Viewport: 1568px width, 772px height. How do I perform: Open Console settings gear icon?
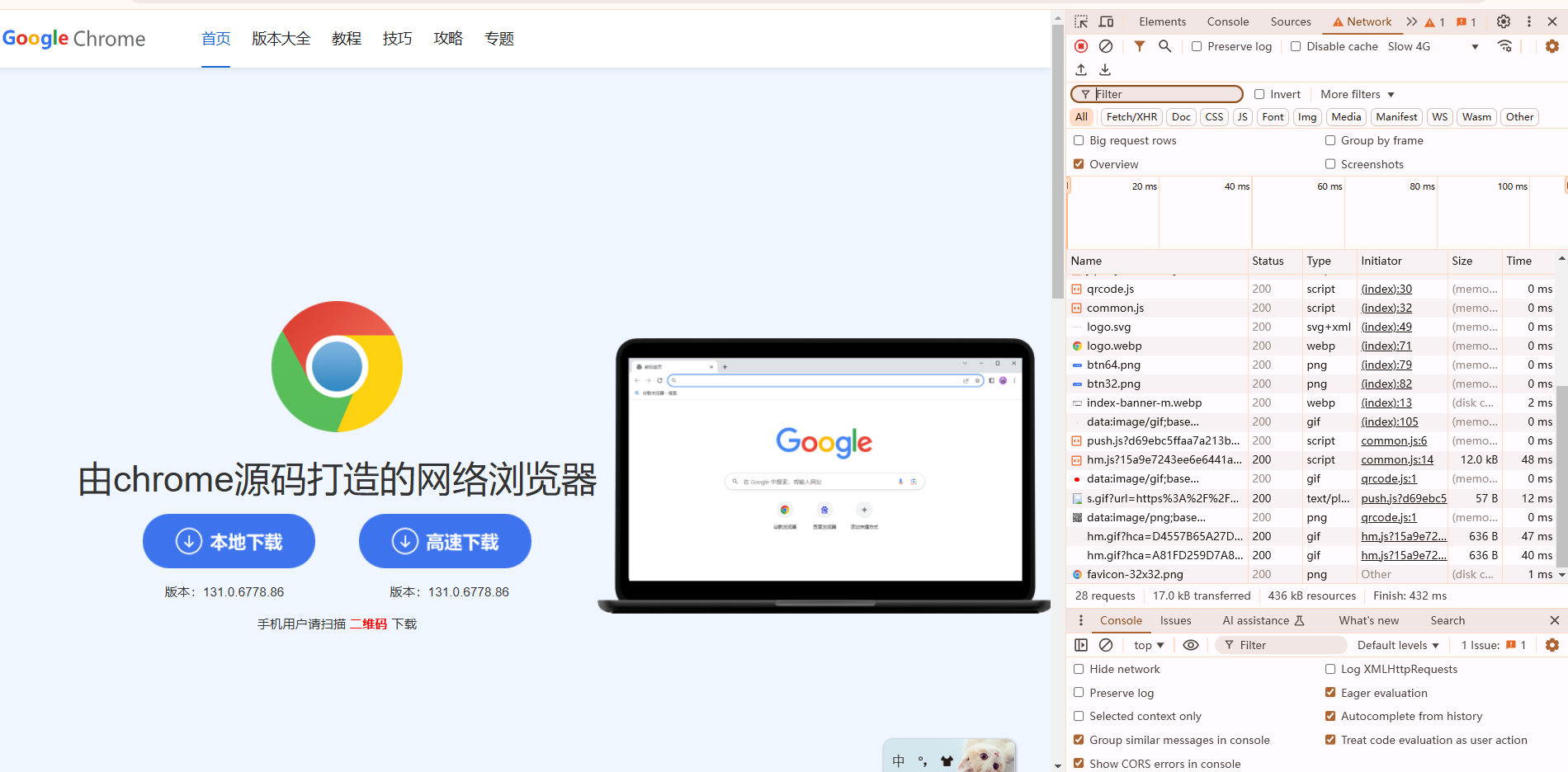pyautogui.click(x=1552, y=645)
